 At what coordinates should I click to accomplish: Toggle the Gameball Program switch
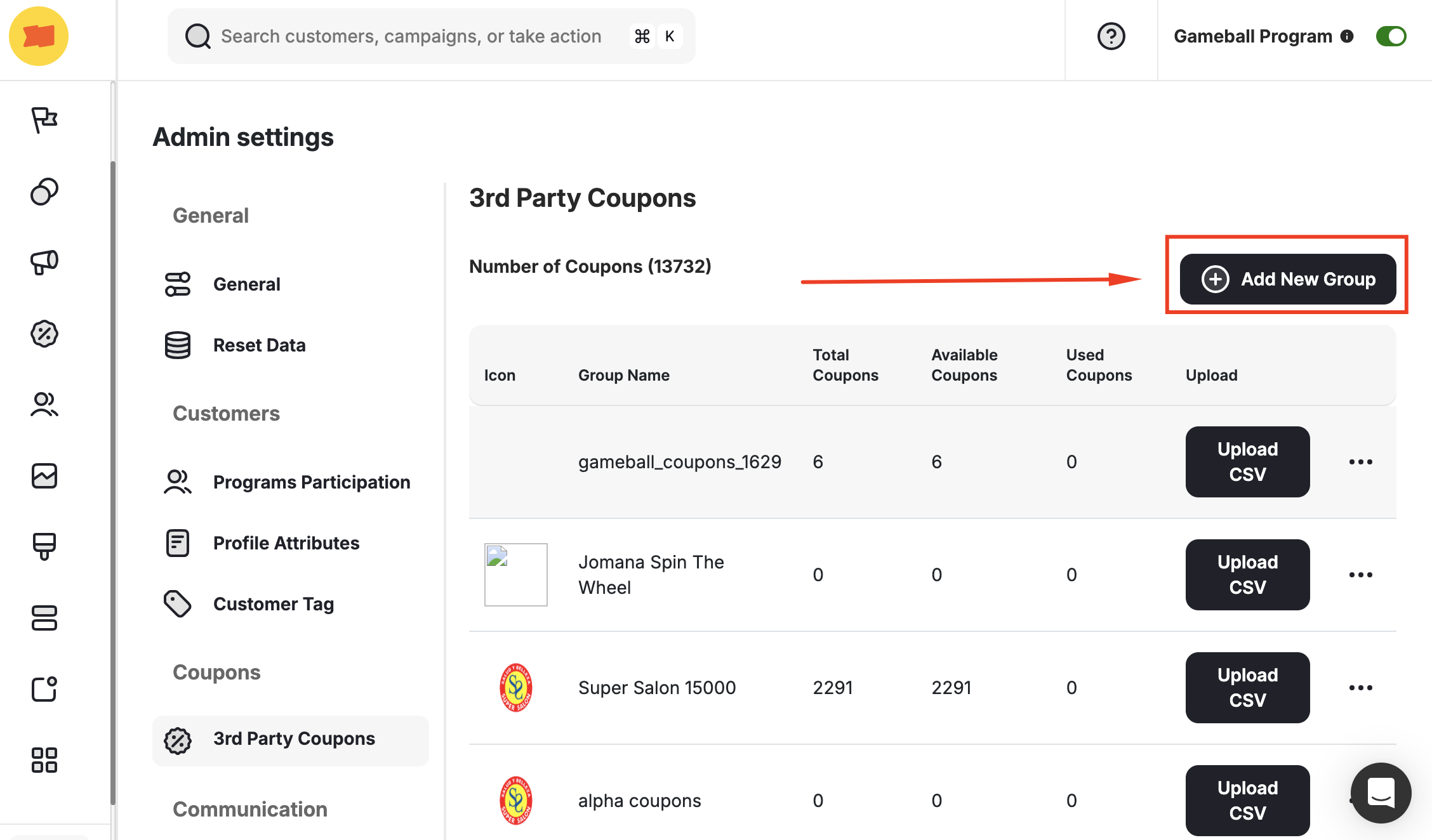1390,36
